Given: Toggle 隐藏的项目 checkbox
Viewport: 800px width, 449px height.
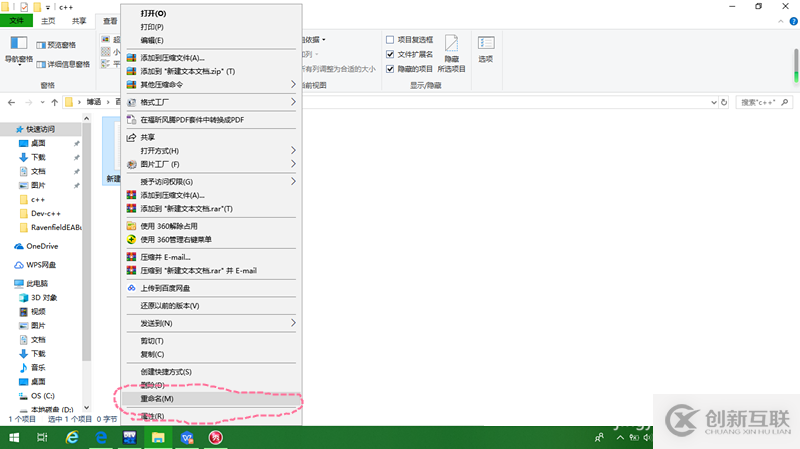Looking at the screenshot, I should pyautogui.click(x=390, y=69).
